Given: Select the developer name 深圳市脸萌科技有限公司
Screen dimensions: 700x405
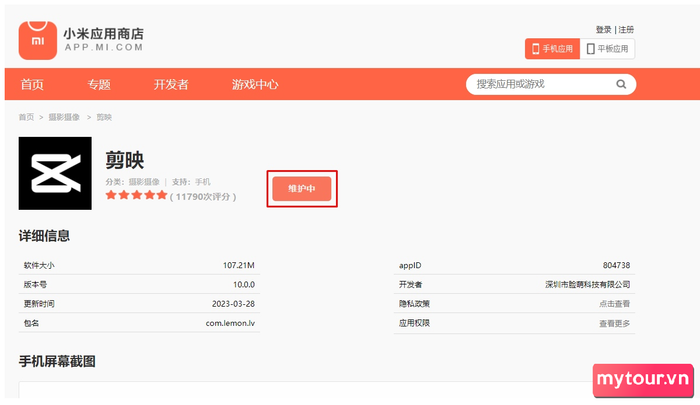Looking at the screenshot, I should coord(588,284).
